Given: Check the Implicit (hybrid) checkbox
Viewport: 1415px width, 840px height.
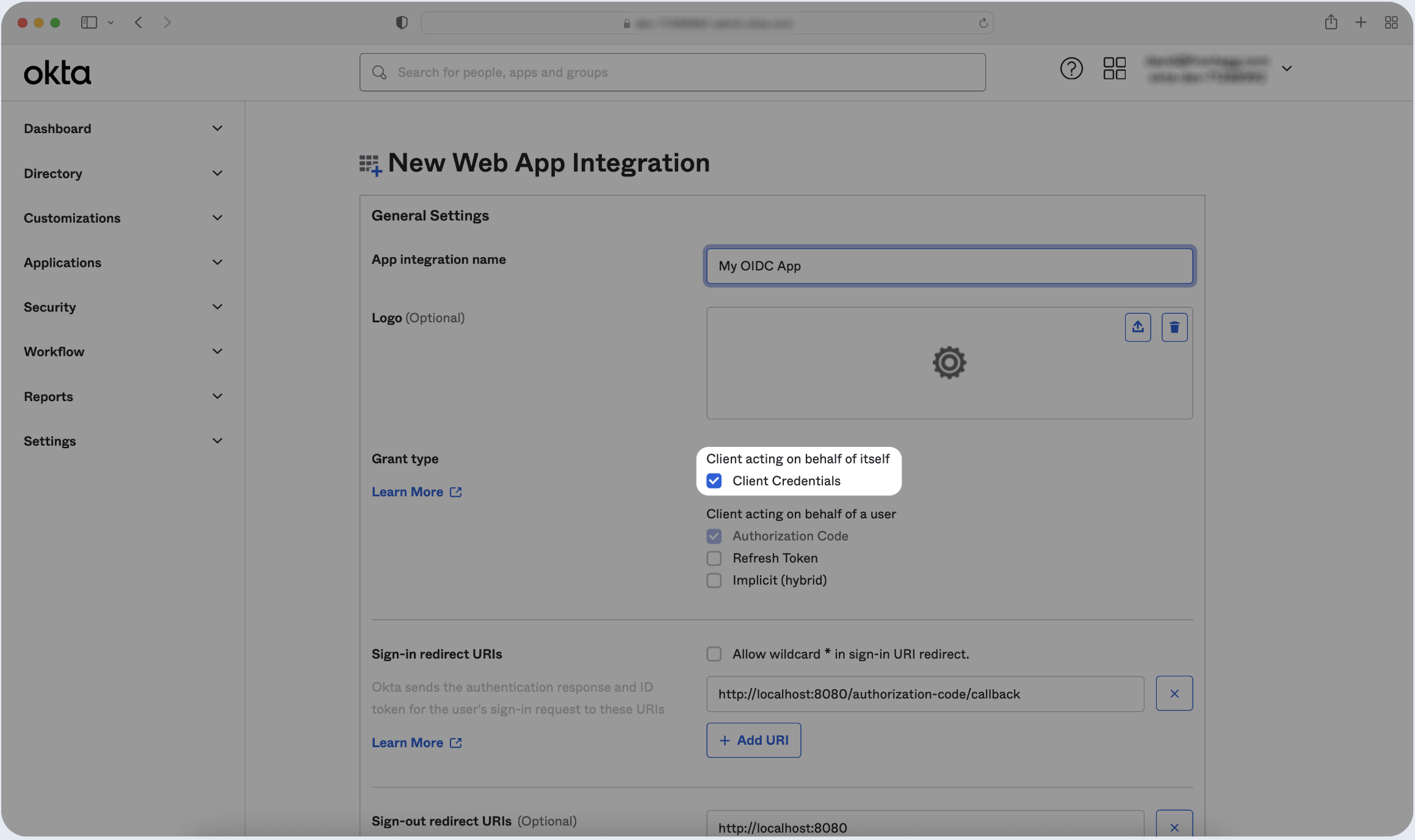Looking at the screenshot, I should (x=714, y=581).
